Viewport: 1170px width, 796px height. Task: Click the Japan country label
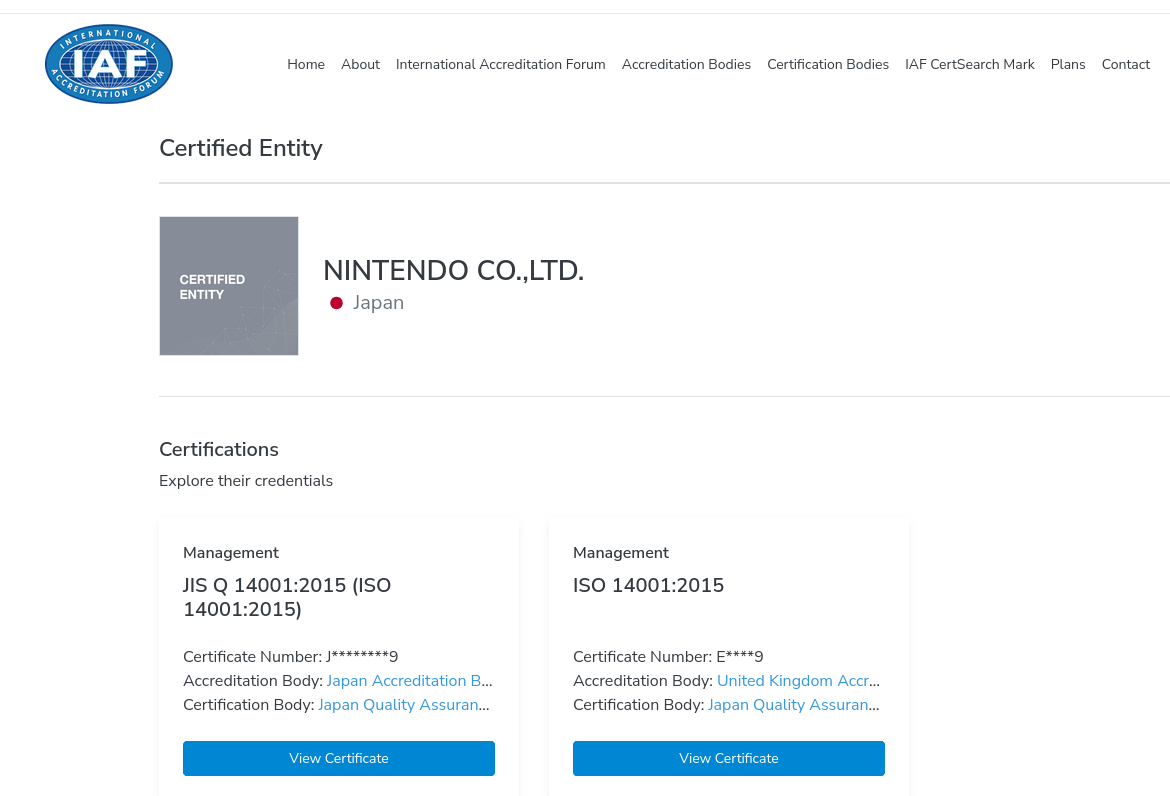pos(378,302)
